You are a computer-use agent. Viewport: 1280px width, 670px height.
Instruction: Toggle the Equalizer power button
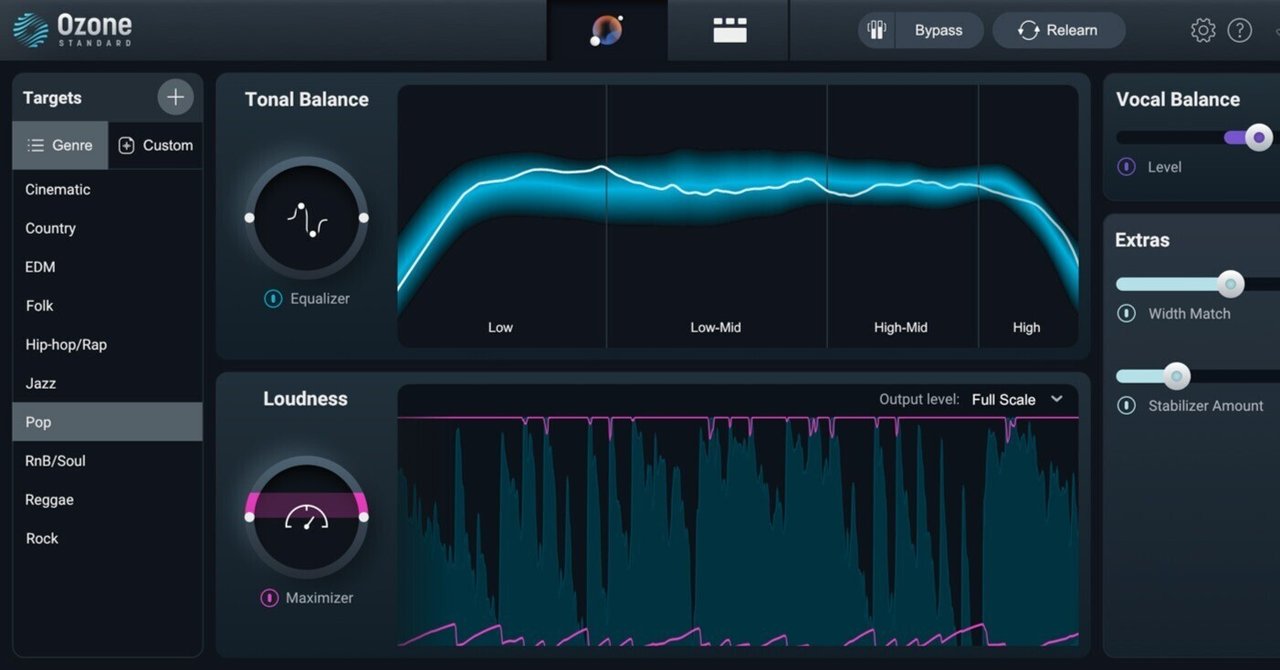[x=273, y=298]
